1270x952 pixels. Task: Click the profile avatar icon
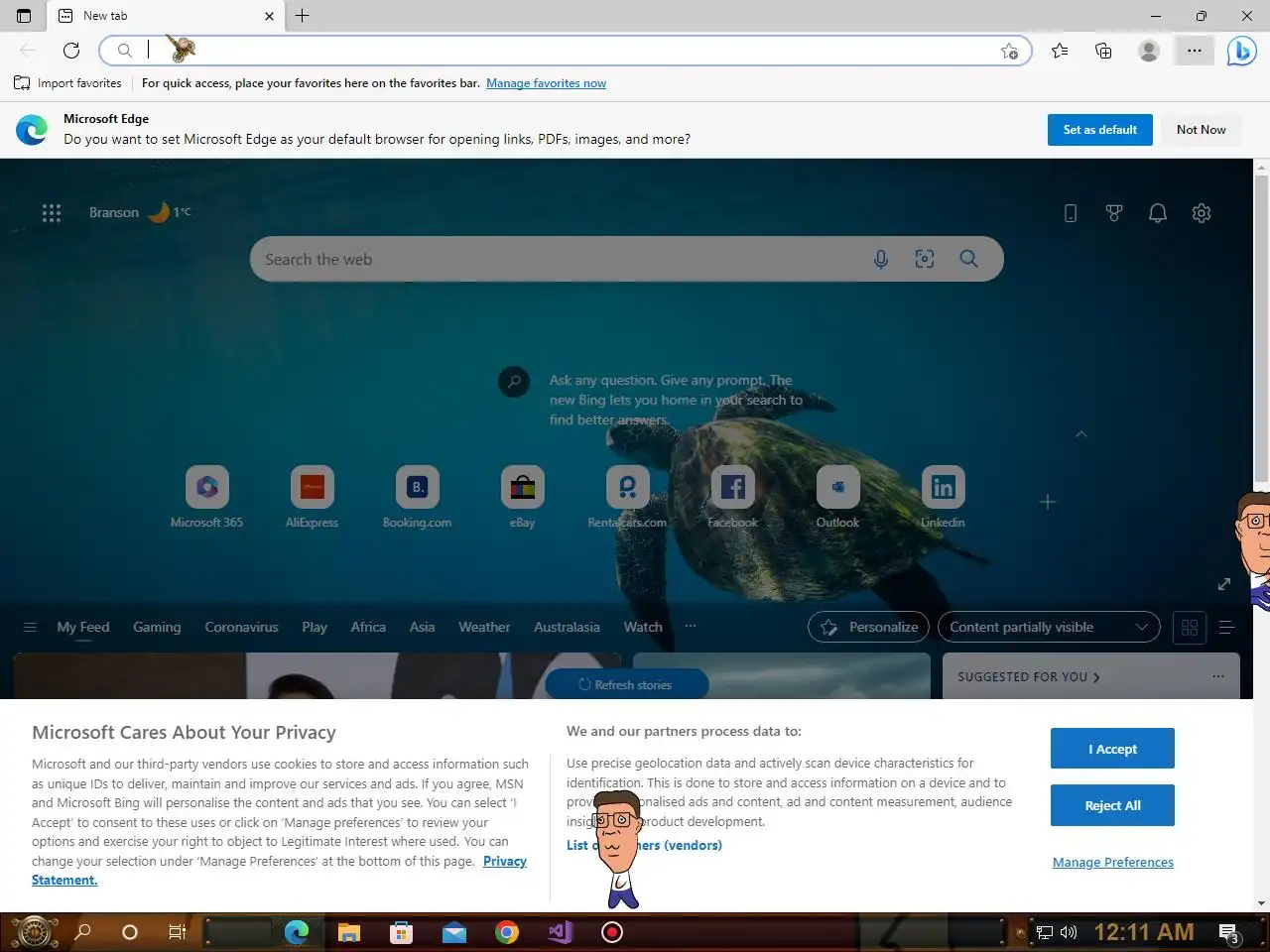click(x=1149, y=51)
